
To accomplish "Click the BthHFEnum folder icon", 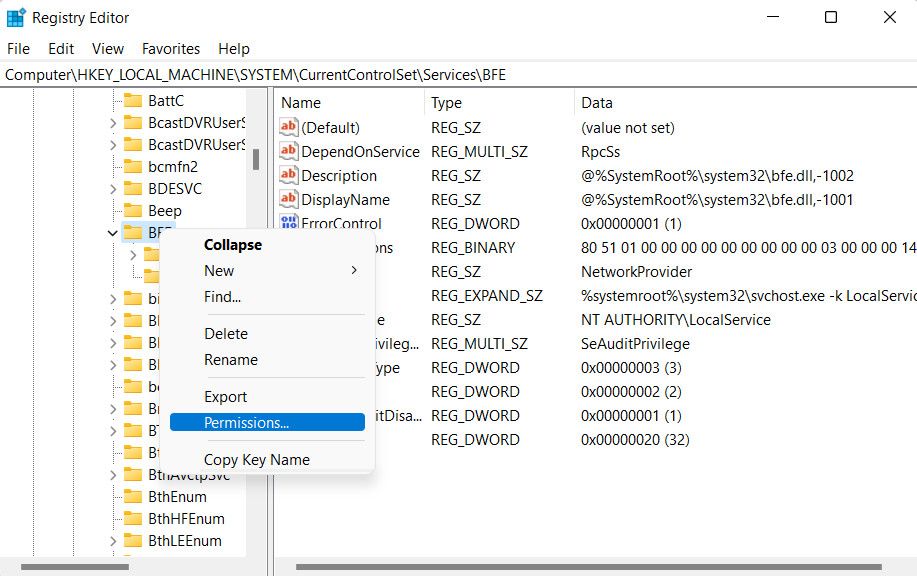I will [133, 519].
